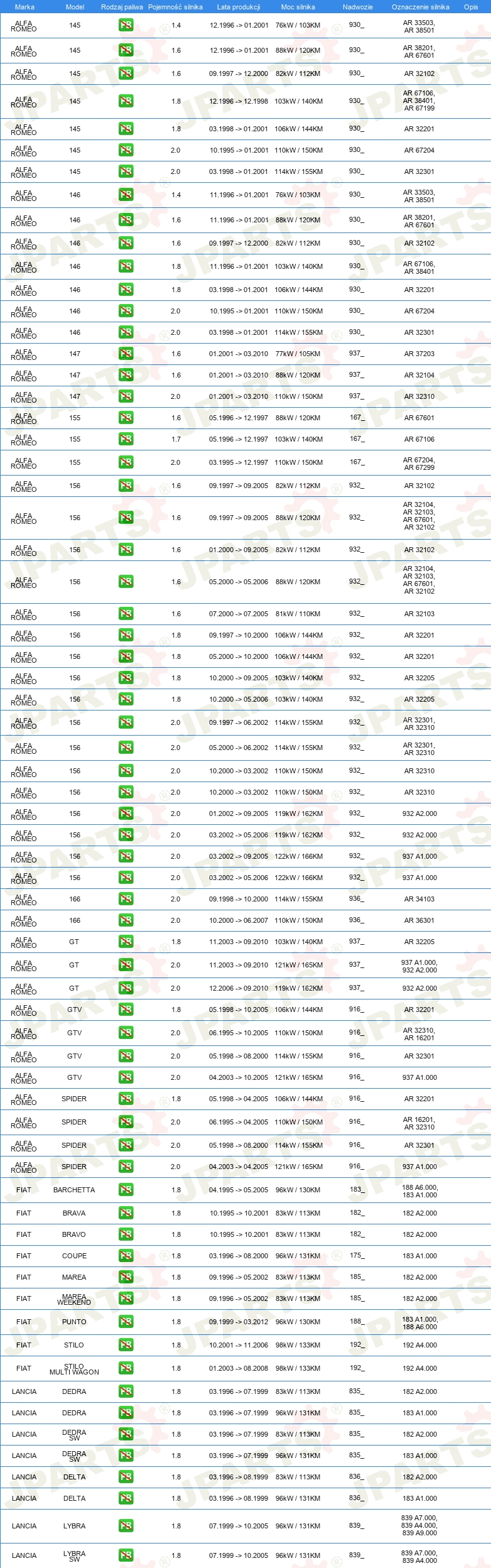Select body code 183_
Image resolution: width=491 pixels, height=1568 pixels.
coord(357,1190)
